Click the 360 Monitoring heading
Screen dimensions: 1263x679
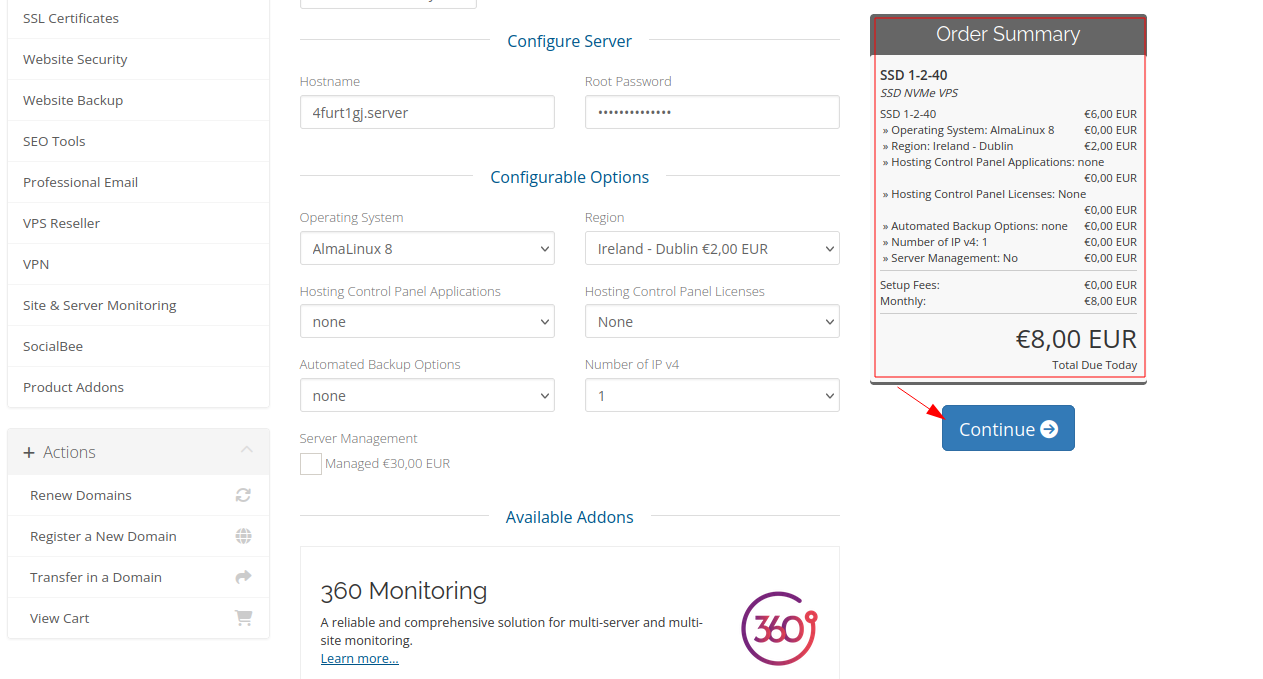pos(404,591)
